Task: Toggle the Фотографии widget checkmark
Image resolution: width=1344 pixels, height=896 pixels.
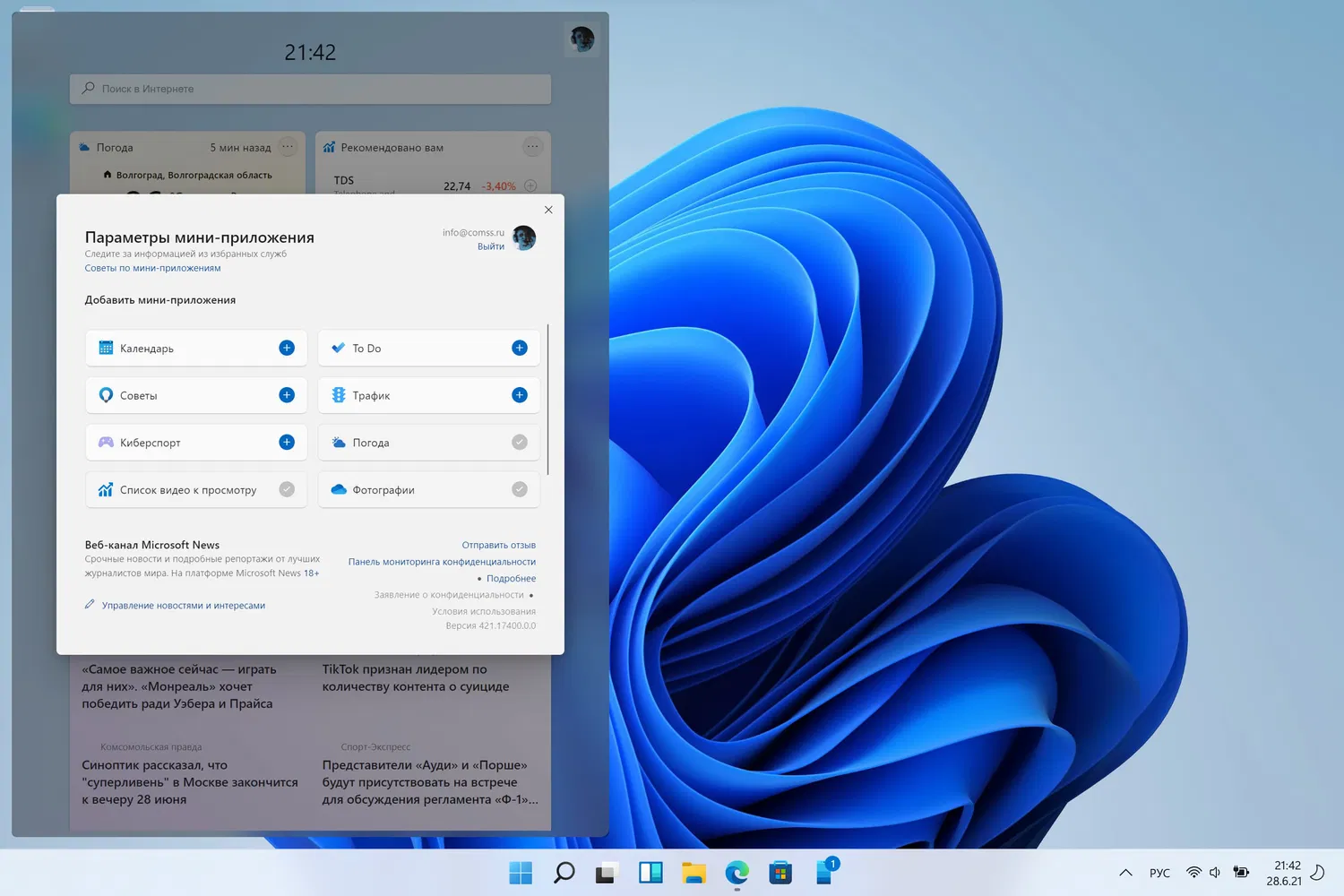Action: click(x=519, y=489)
